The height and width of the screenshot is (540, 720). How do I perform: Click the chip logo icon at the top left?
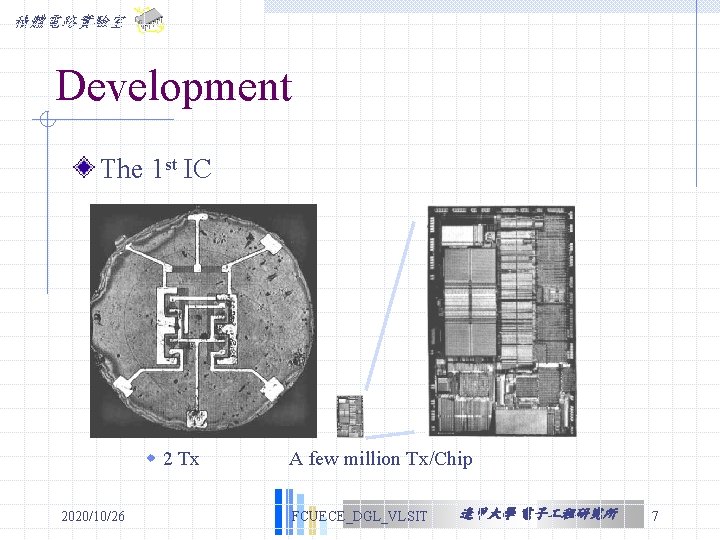click(149, 21)
